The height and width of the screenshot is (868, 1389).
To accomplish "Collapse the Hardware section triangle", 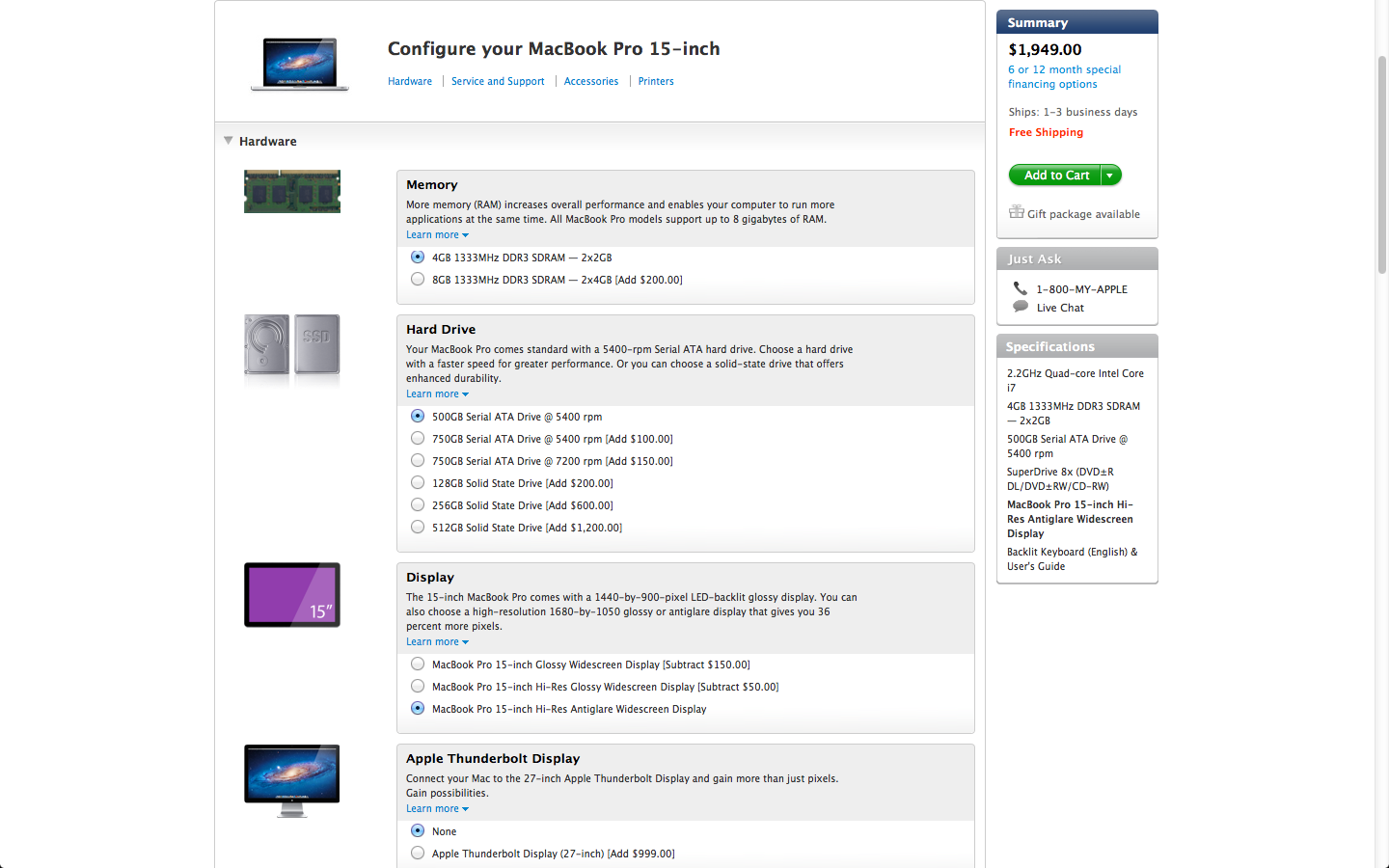I will pos(229,141).
